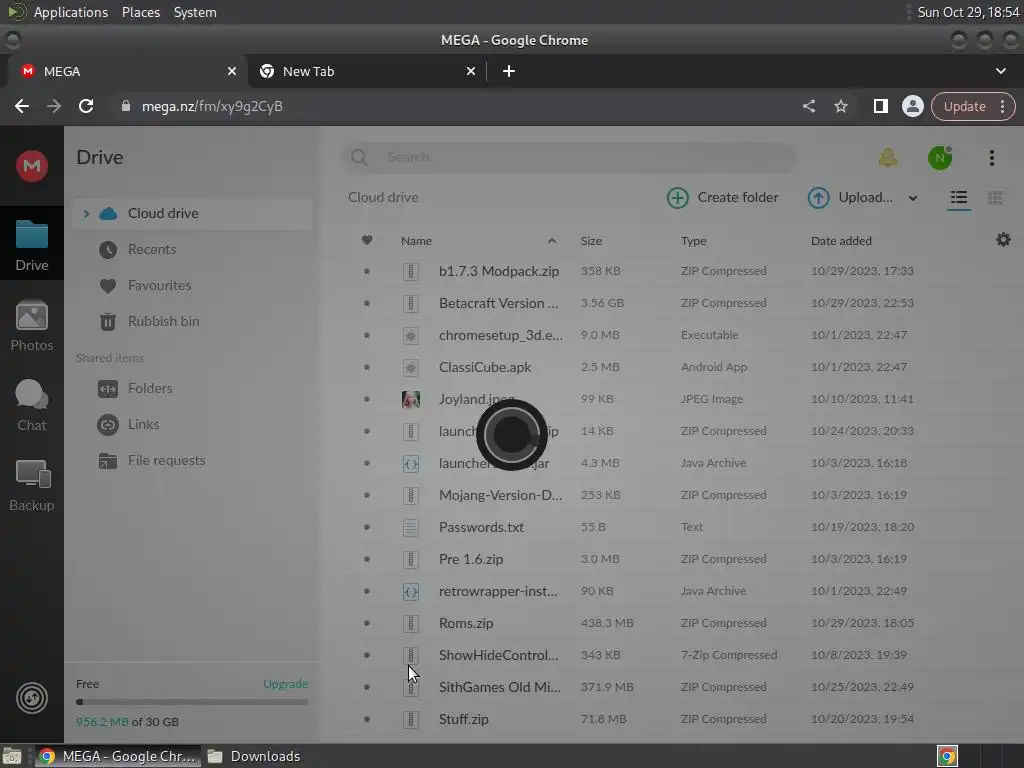Open shared Folders
Screen dimensions: 1024x768
(x=150, y=389)
